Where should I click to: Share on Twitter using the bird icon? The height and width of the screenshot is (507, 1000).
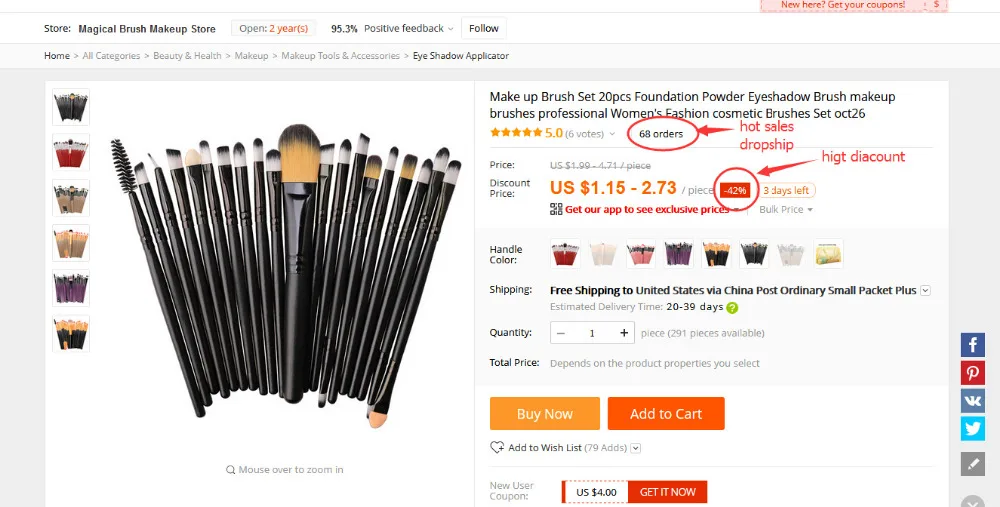coord(973,429)
